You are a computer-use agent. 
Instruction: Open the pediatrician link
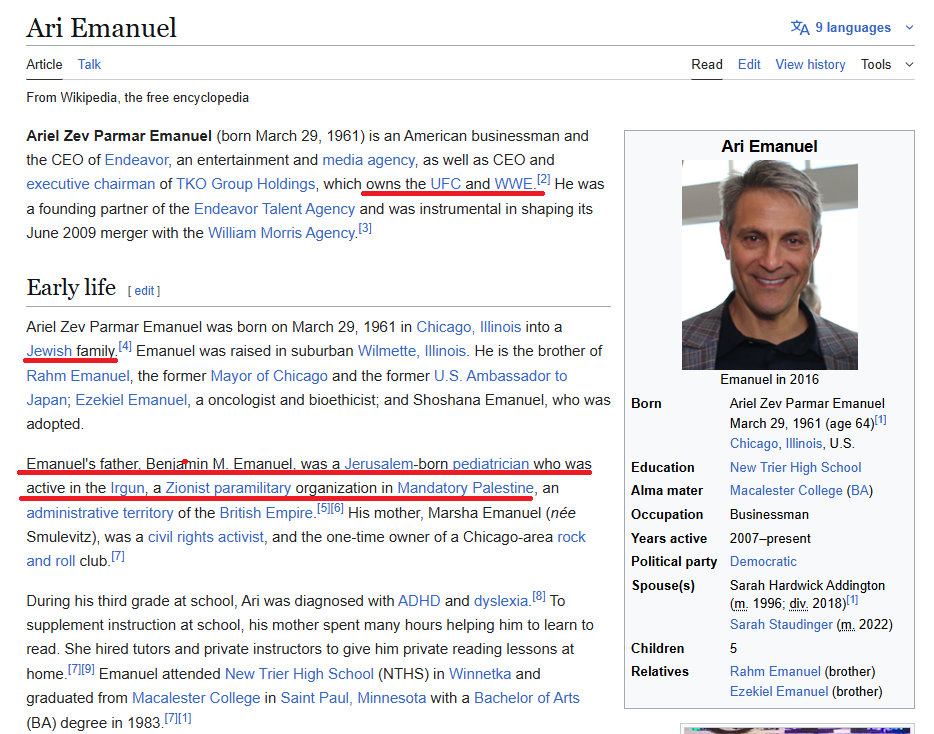[x=490, y=464]
